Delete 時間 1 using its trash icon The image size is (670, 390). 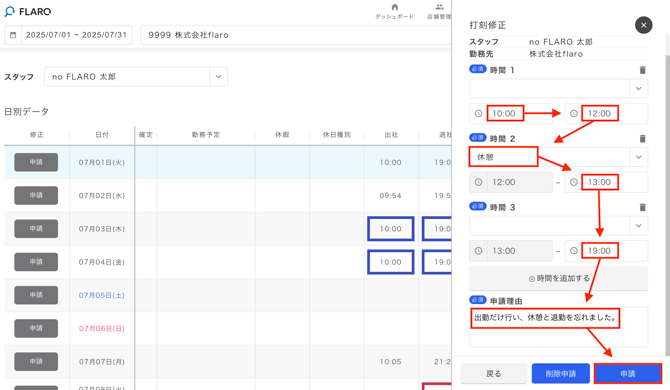tap(642, 70)
